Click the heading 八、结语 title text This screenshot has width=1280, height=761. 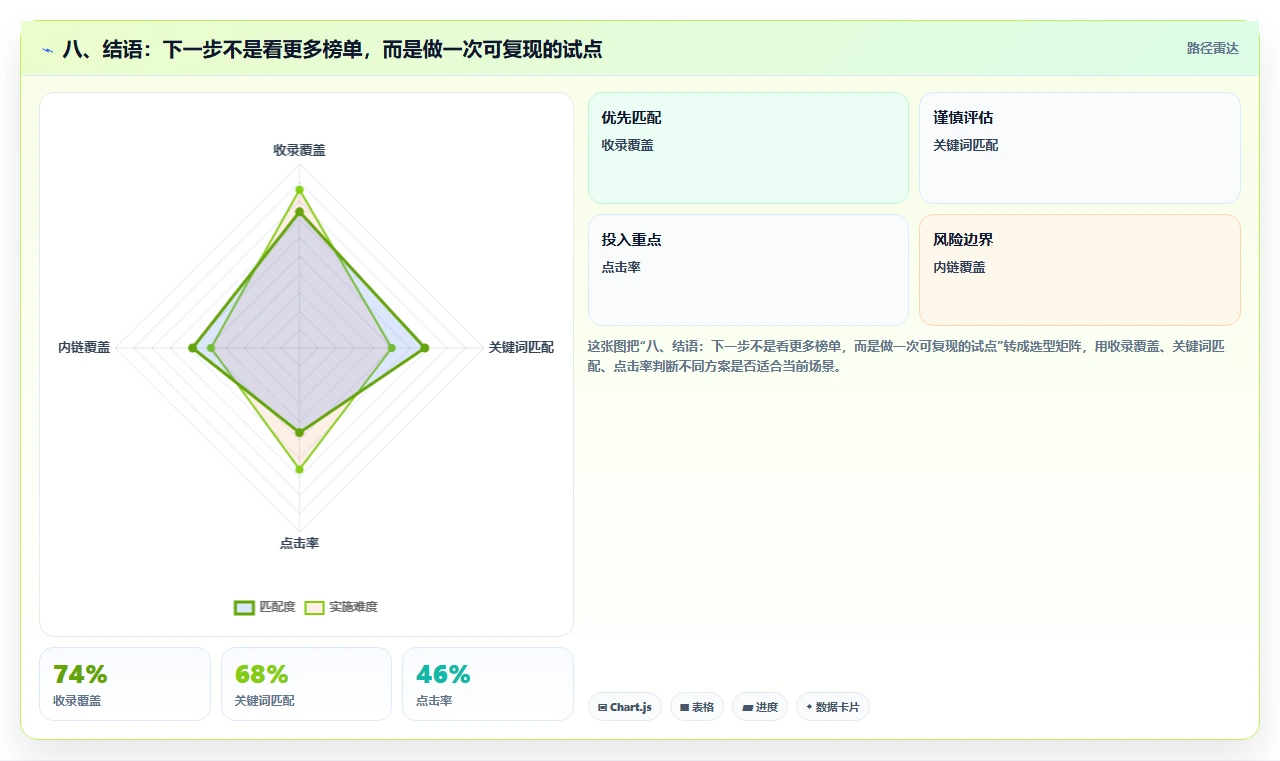pos(332,49)
